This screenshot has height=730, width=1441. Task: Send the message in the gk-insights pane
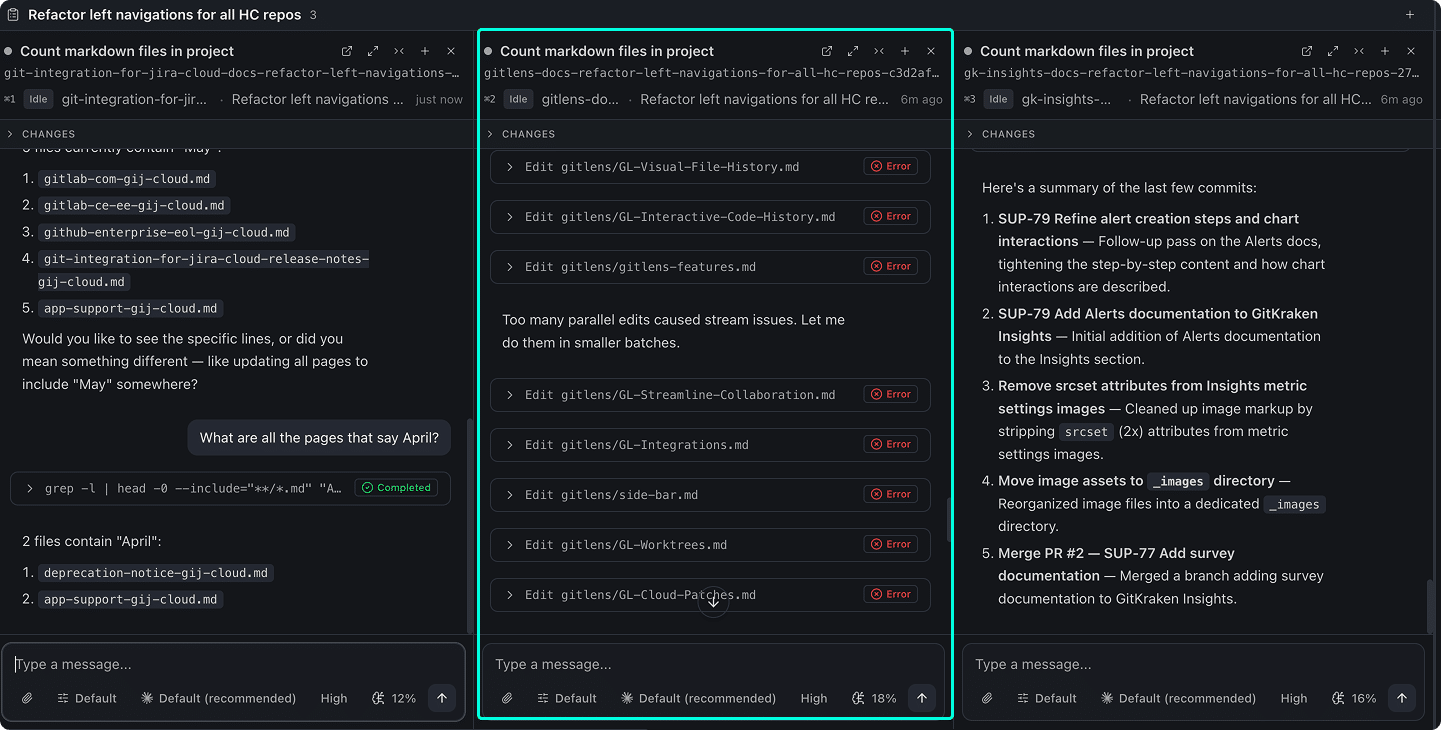(x=1402, y=698)
